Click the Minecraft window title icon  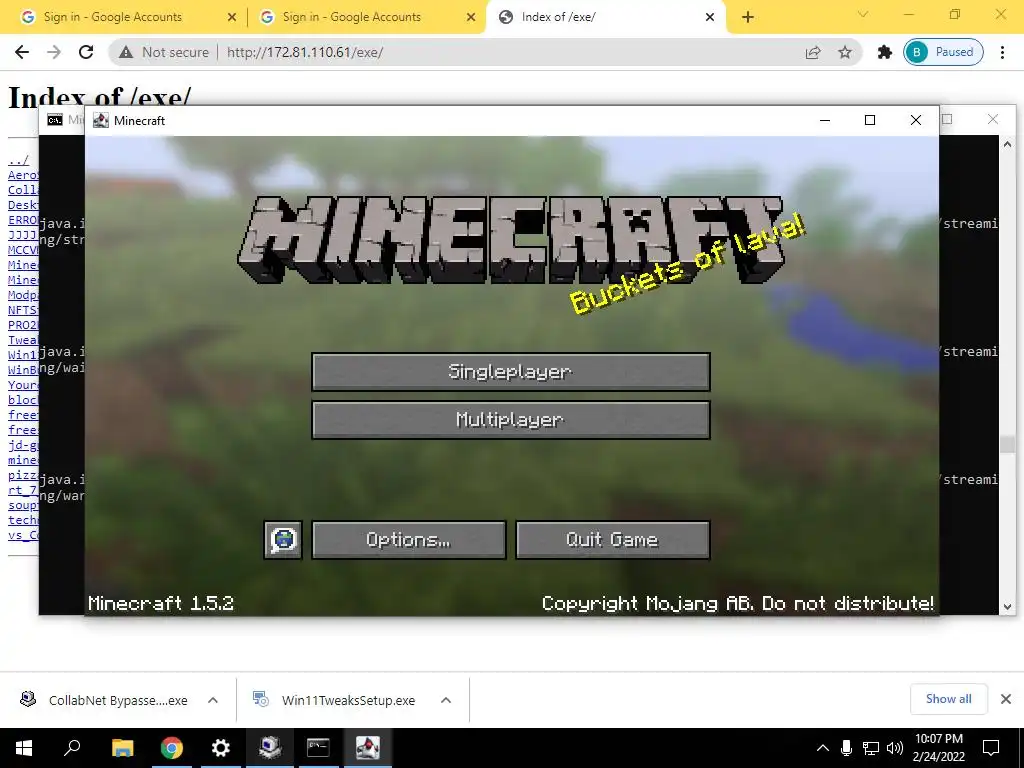[101, 120]
